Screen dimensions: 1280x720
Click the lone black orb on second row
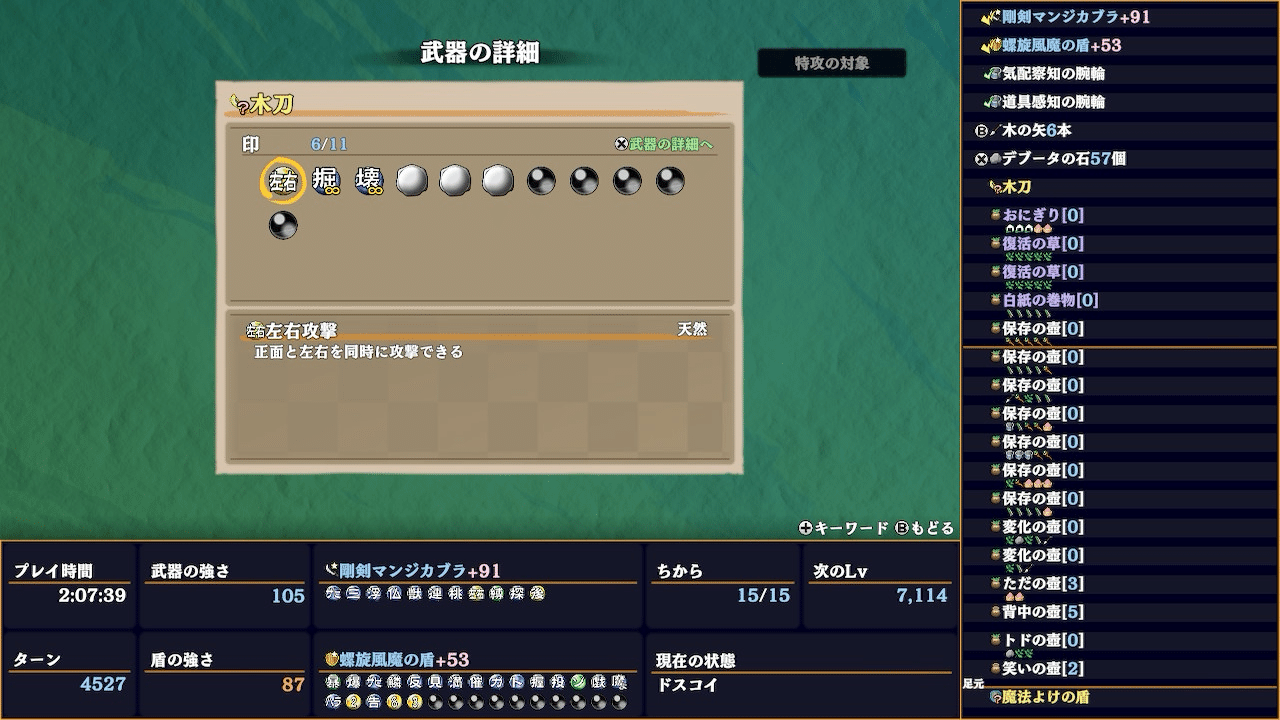tap(283, 225)
